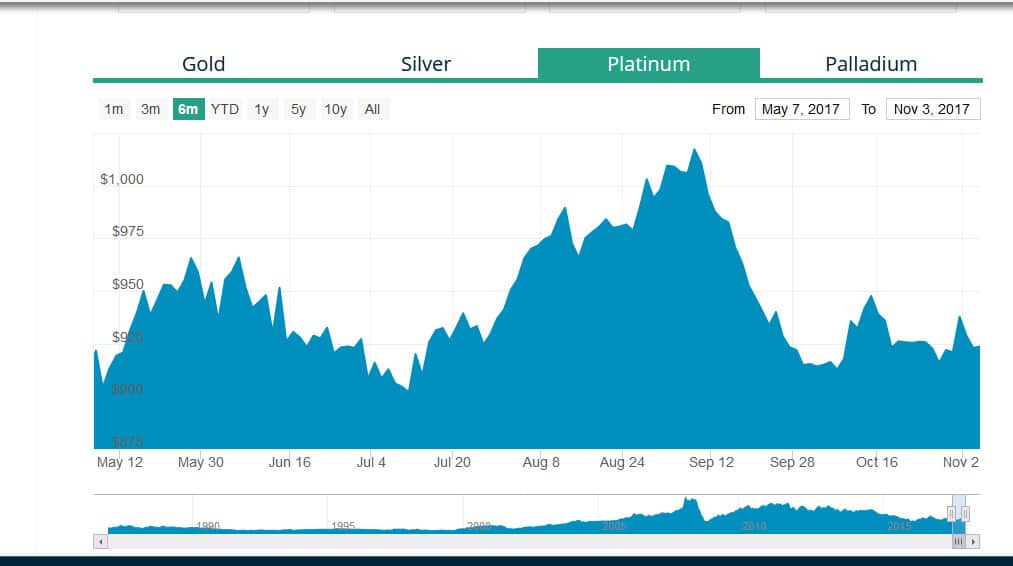Click the left navigator range handle
Image resolution: width=1013 pixels, height=566 pixels.
click(x=952, y=514)
